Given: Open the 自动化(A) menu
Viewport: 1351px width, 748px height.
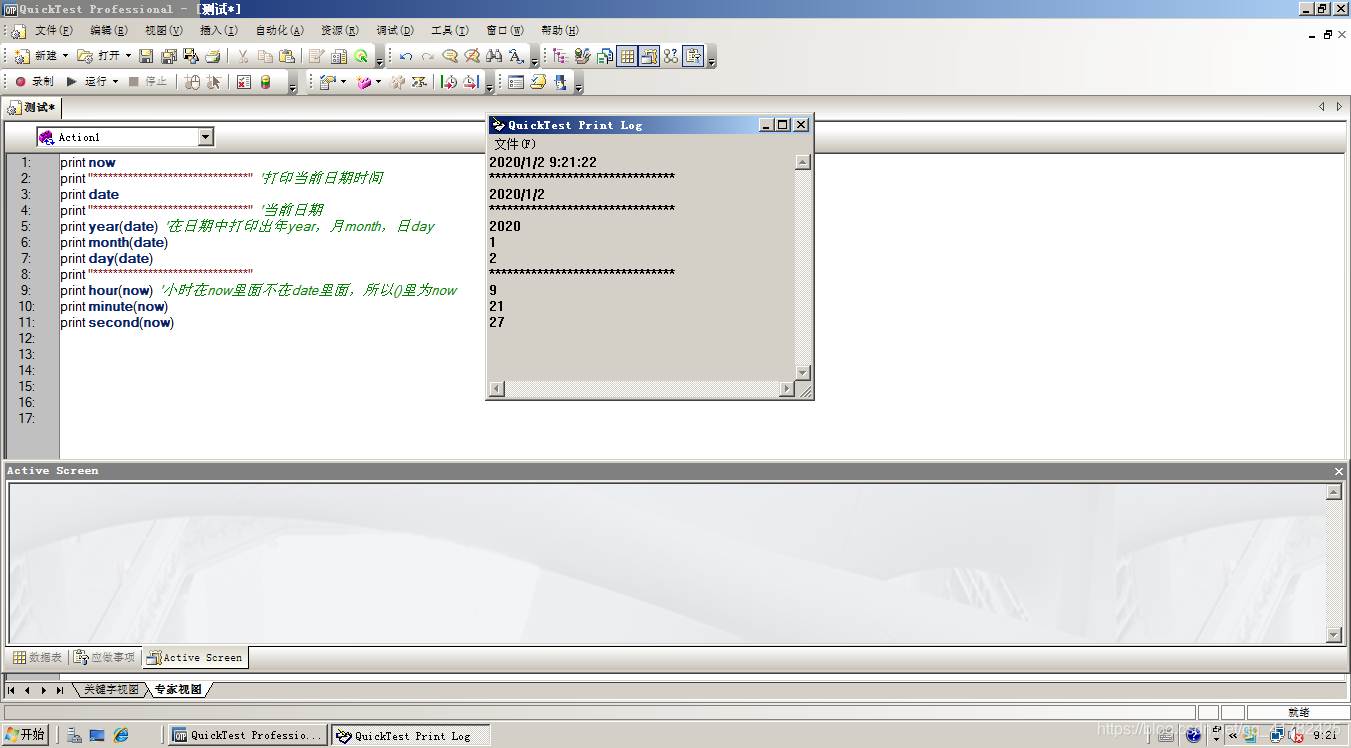Looking at the screenshot, I should click(x=280, y=31).
